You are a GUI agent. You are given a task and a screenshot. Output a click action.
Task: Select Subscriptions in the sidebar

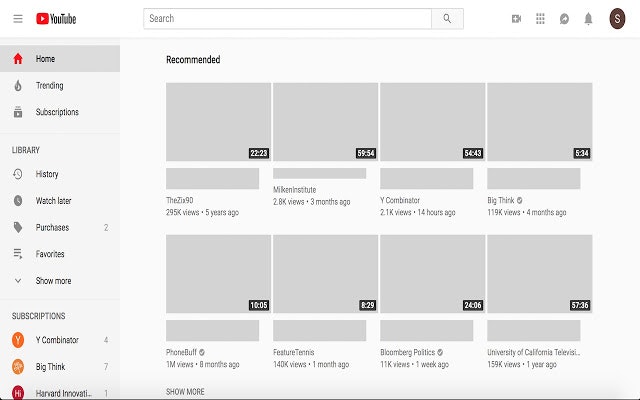(60, 112)
